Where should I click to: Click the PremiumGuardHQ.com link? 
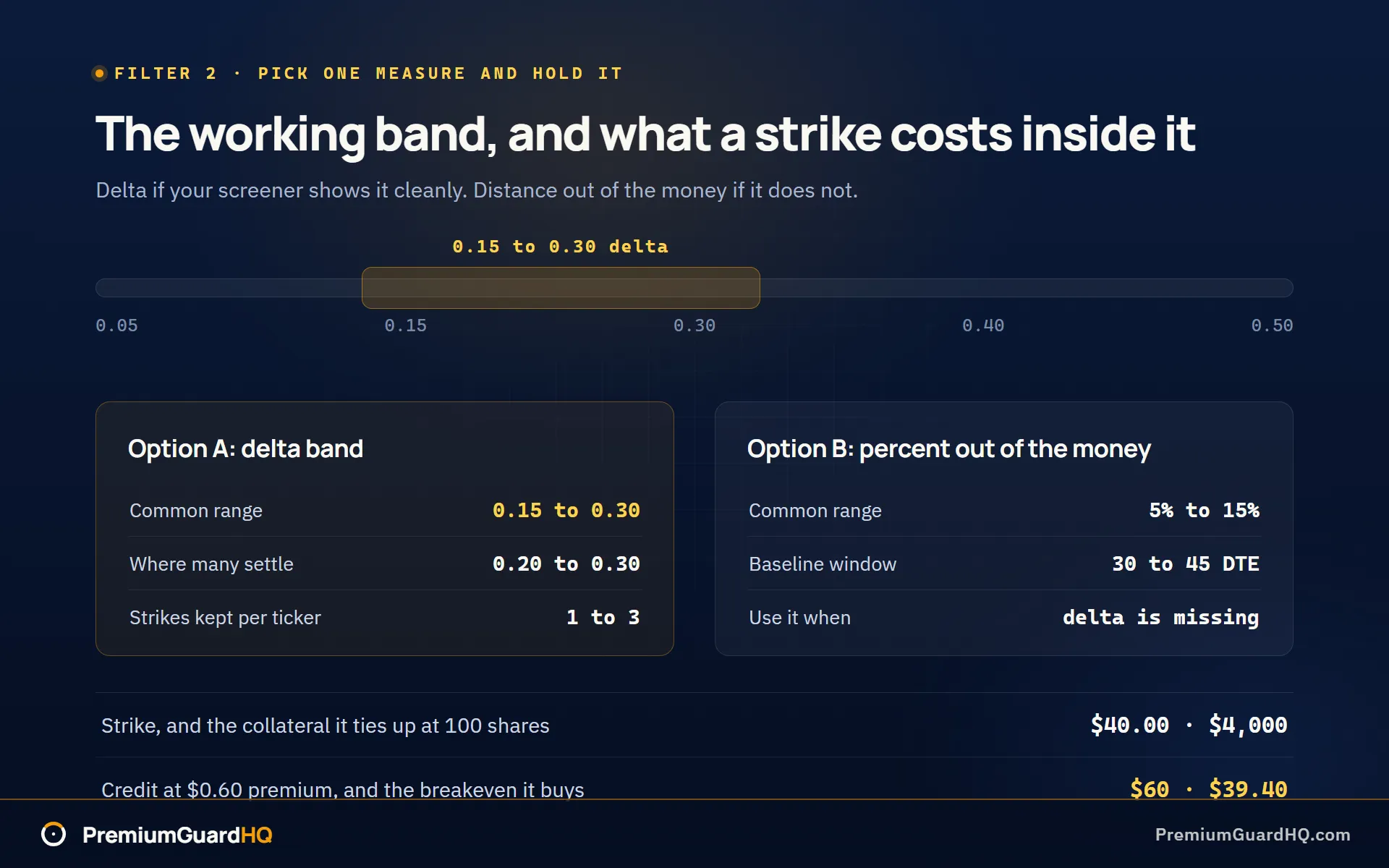[x=1252, y=835]
